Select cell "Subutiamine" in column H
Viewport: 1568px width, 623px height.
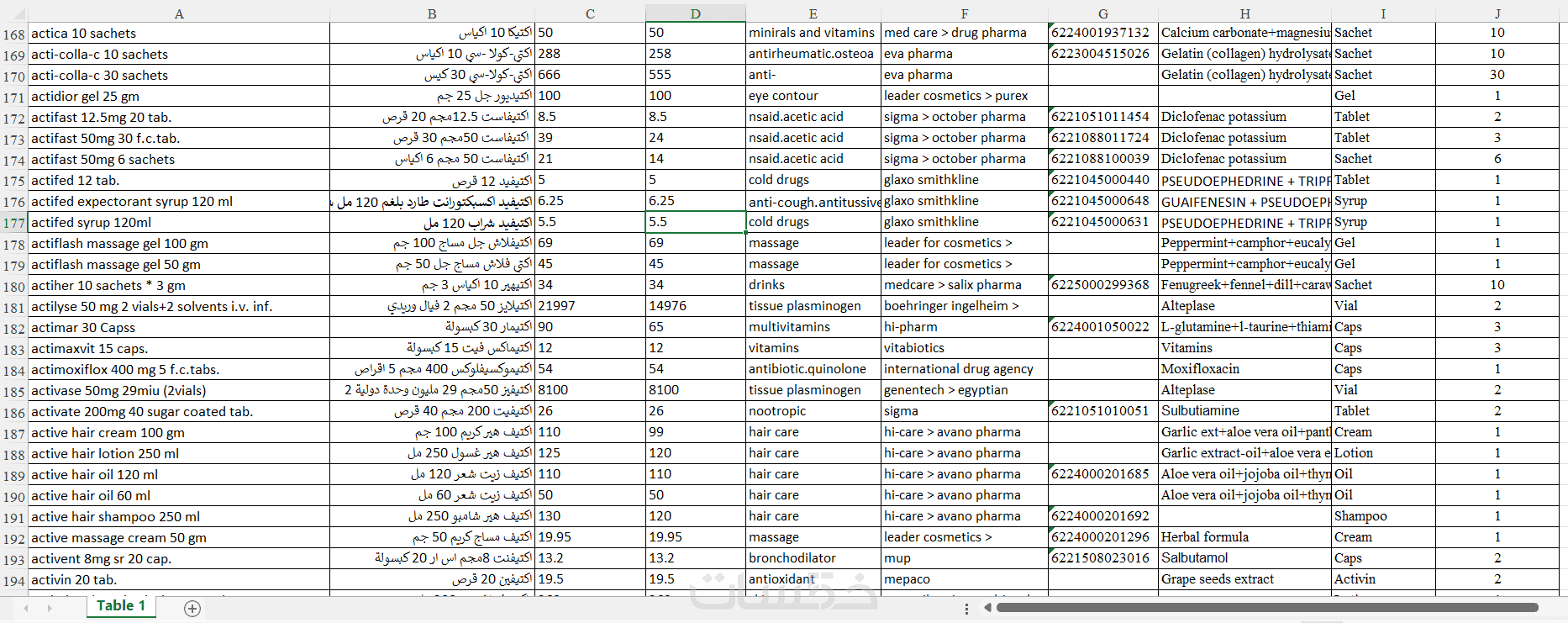[1245, 411]
